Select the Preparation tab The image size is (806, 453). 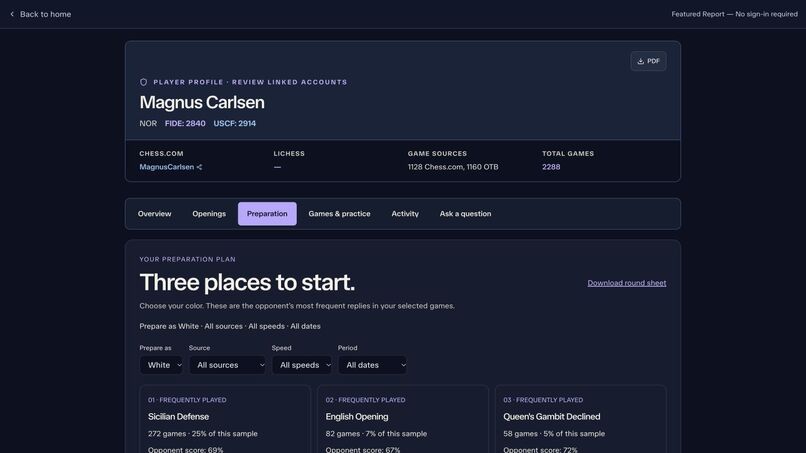267,214
